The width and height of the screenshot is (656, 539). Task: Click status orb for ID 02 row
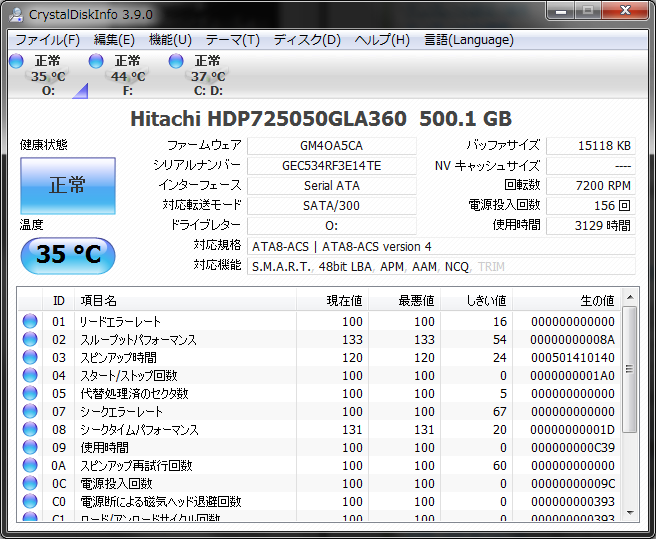tap(30, 339)
